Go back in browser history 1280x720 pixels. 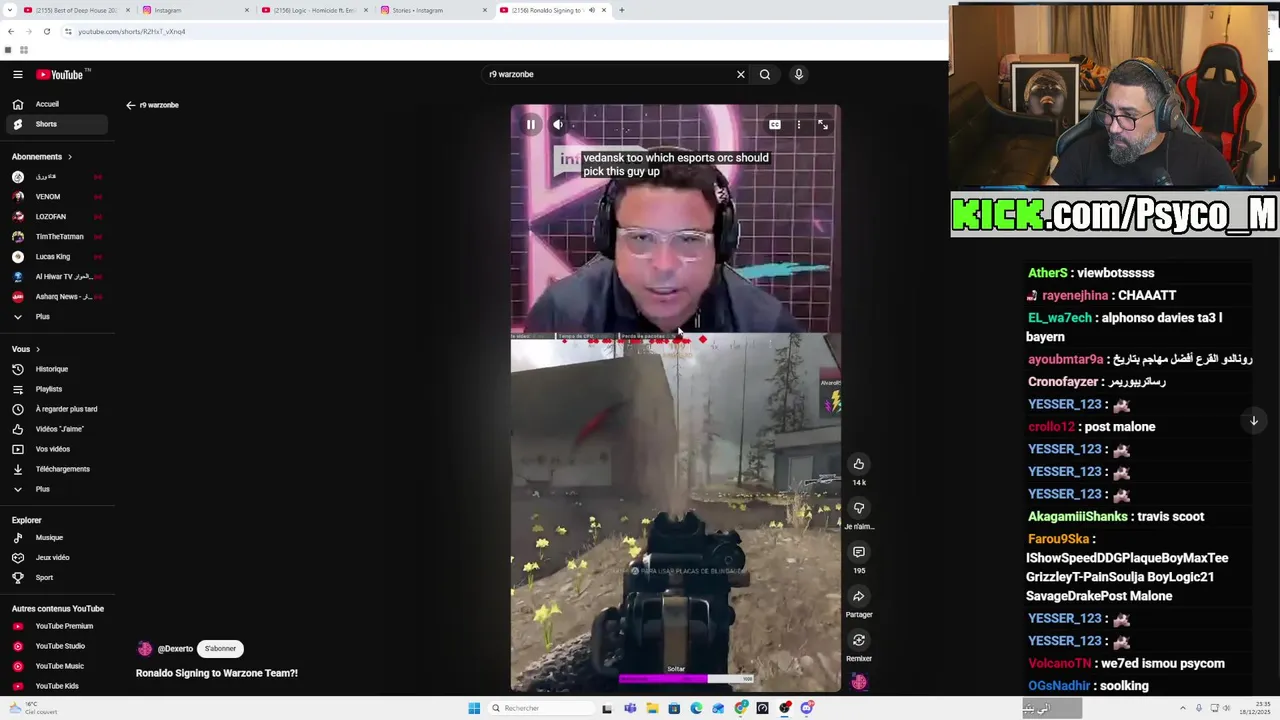tap(11, 31)
